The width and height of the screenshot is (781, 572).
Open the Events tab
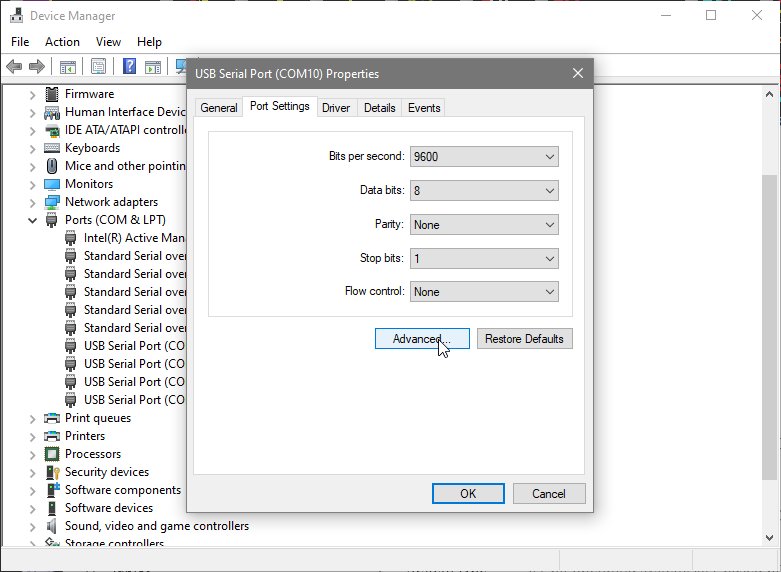[424, 108]
